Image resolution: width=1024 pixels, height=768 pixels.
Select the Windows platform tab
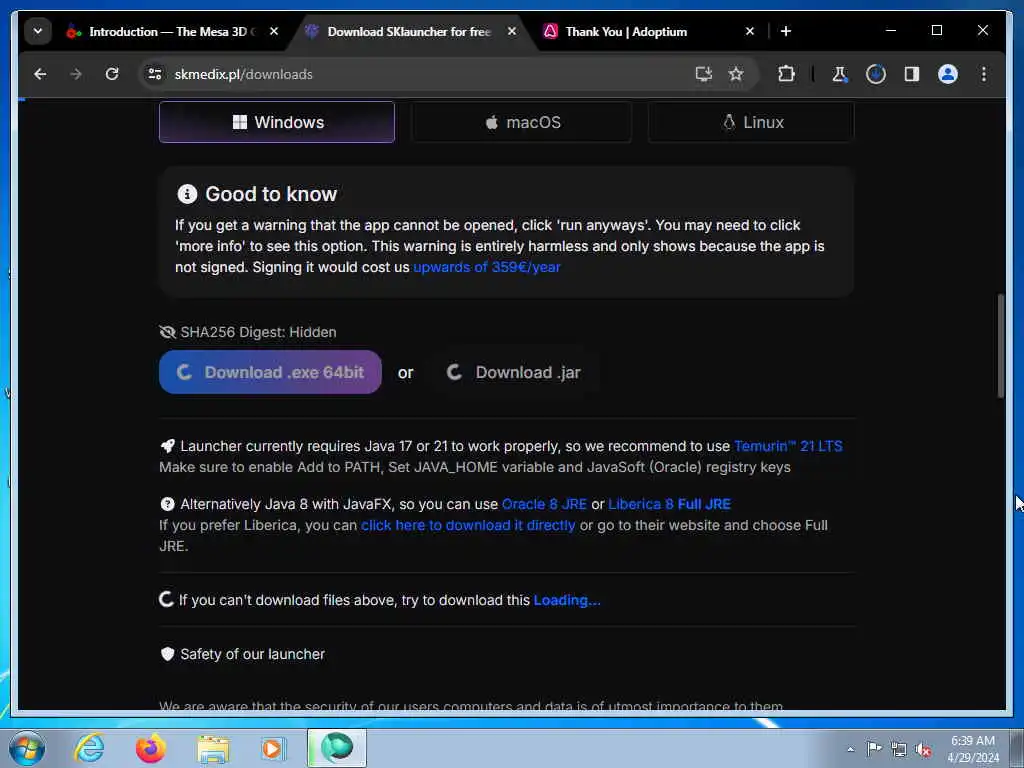coord(277,122)
